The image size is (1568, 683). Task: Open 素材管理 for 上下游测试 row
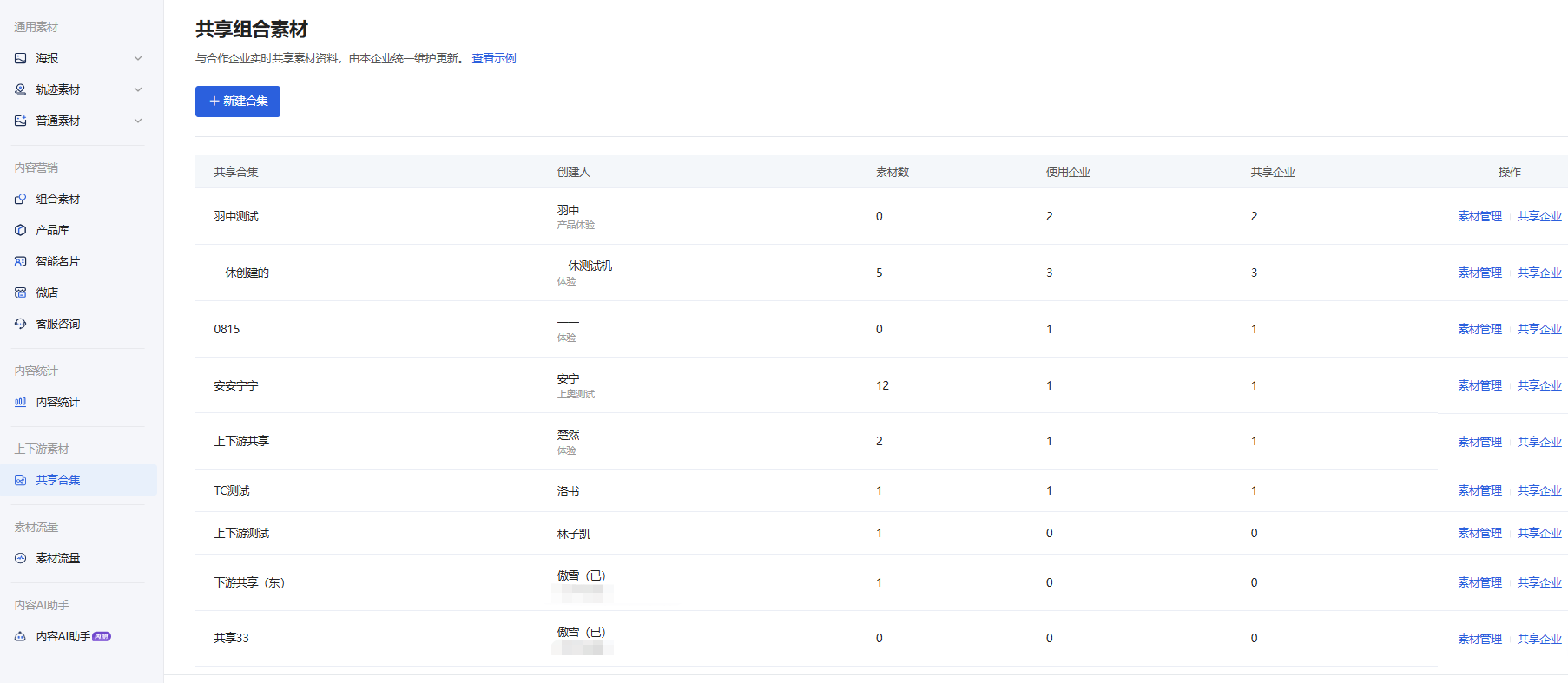(1479, 533)
